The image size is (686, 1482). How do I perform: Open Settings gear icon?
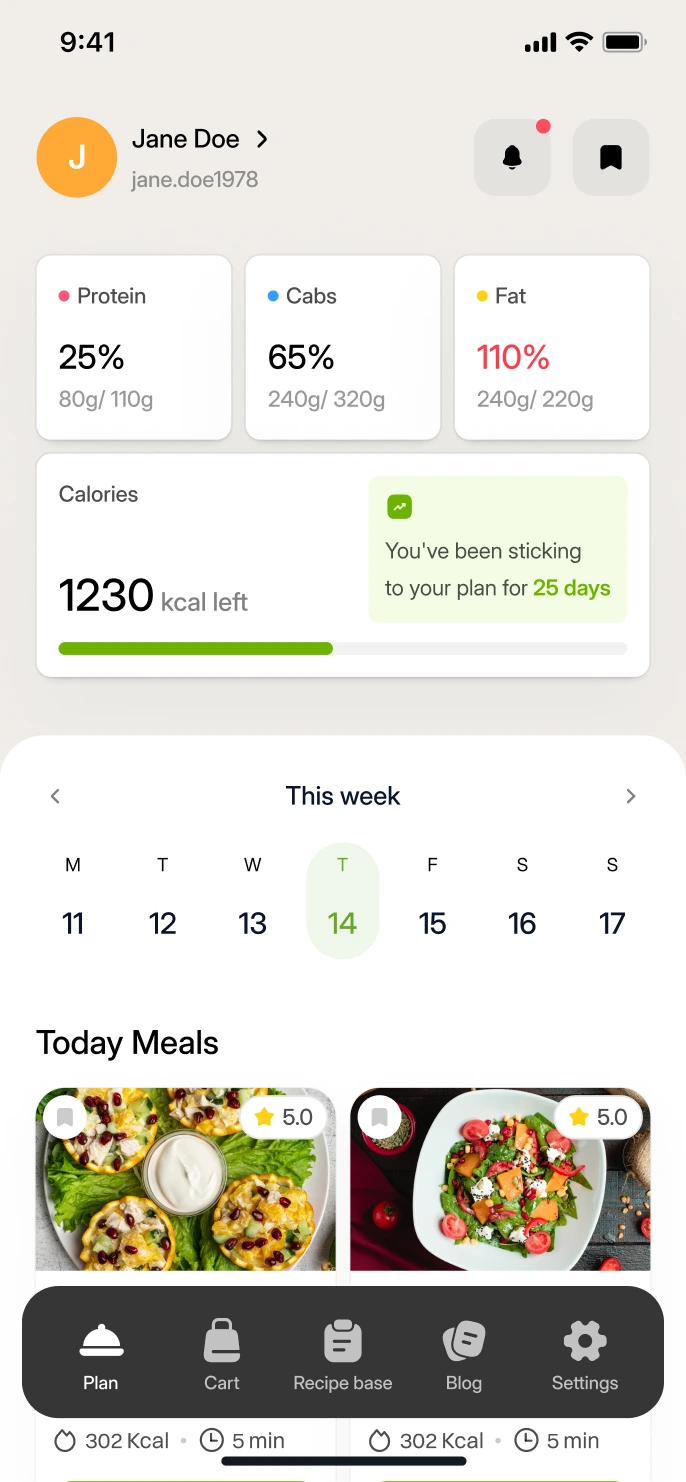(585, 1340)
